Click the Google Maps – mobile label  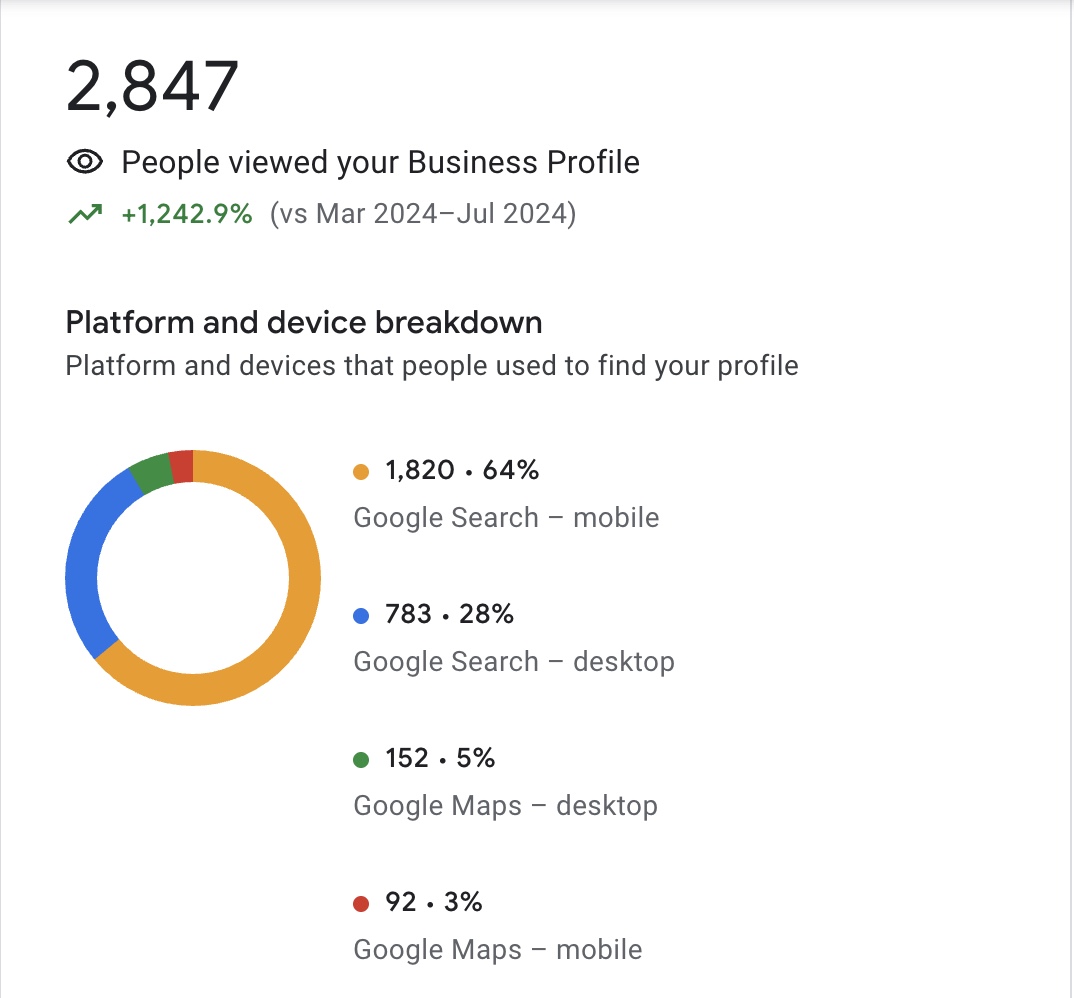click(x=498, y=950)
